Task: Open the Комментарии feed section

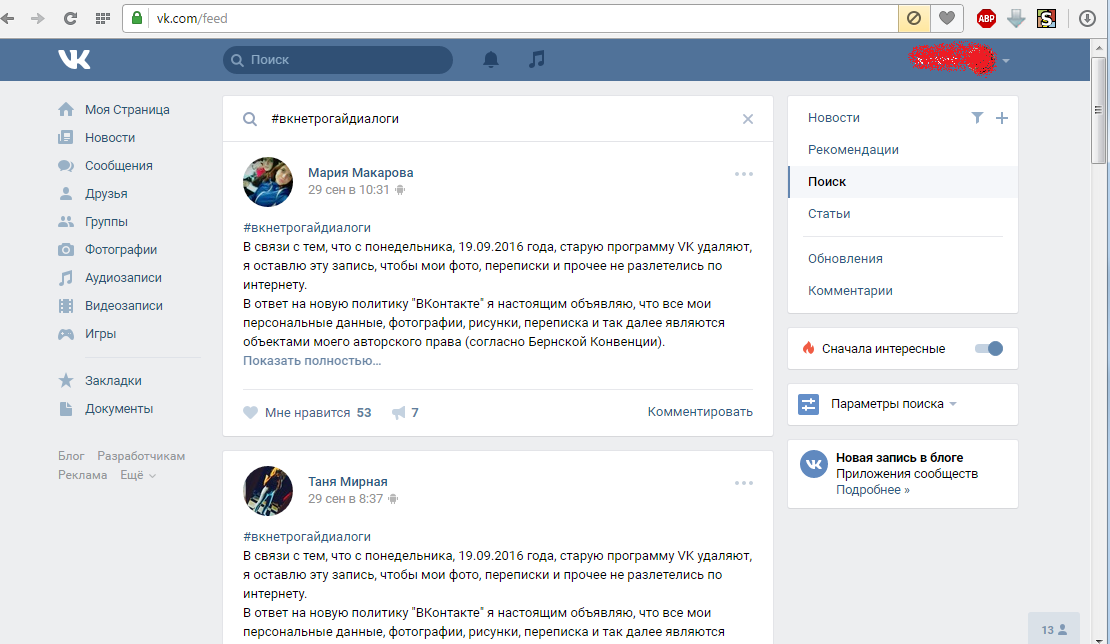Action: (850, 290)
